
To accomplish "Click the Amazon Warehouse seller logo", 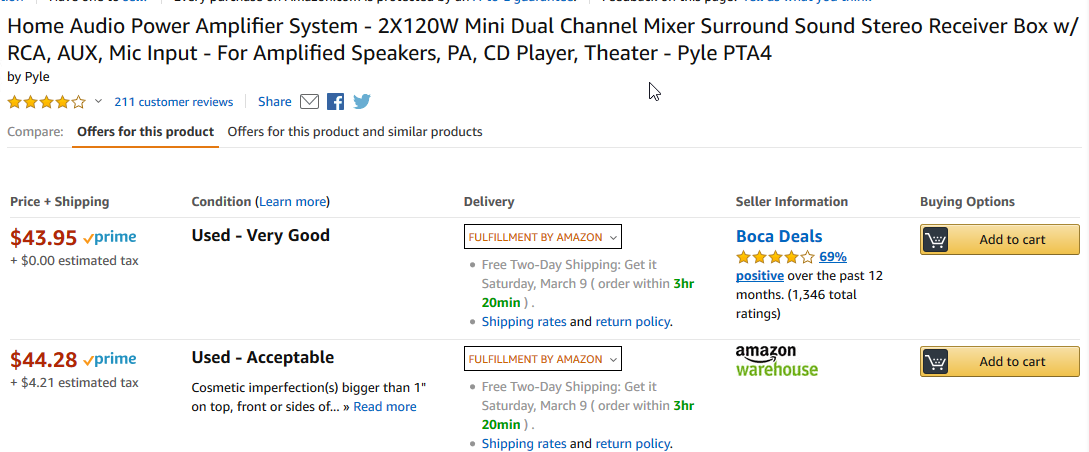I will [776, 360].
